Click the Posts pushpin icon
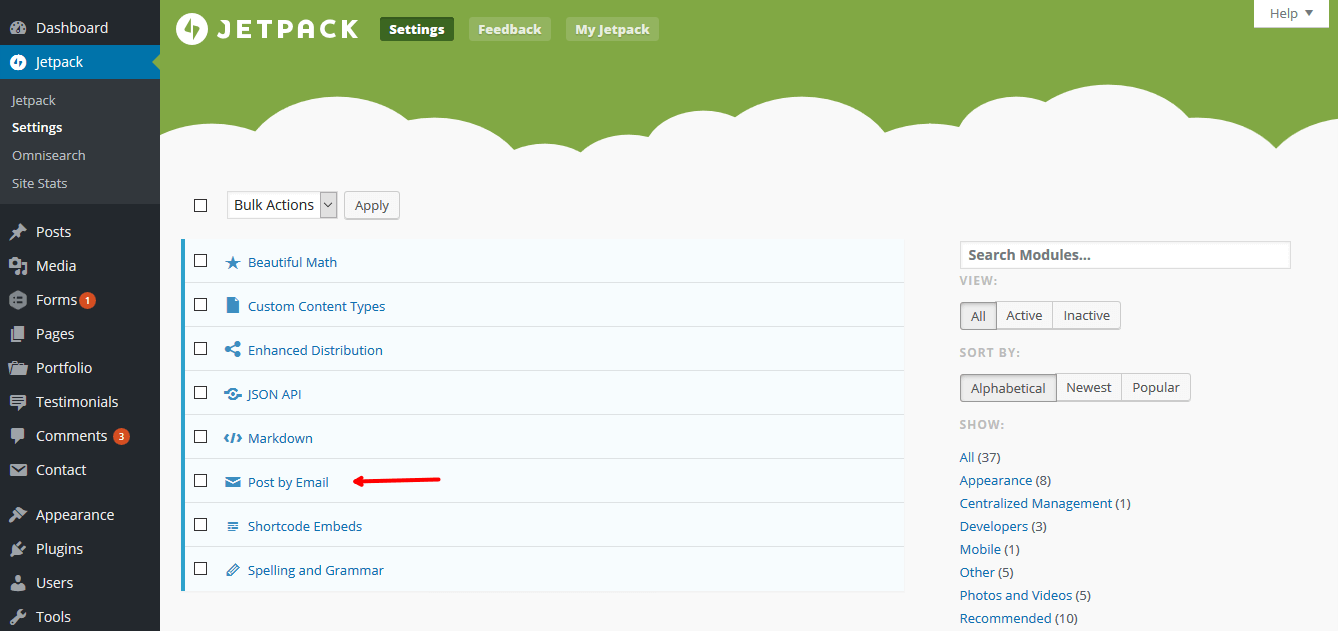The width and height of the screenshot is (1338, 631). click(x=18, y=232)
